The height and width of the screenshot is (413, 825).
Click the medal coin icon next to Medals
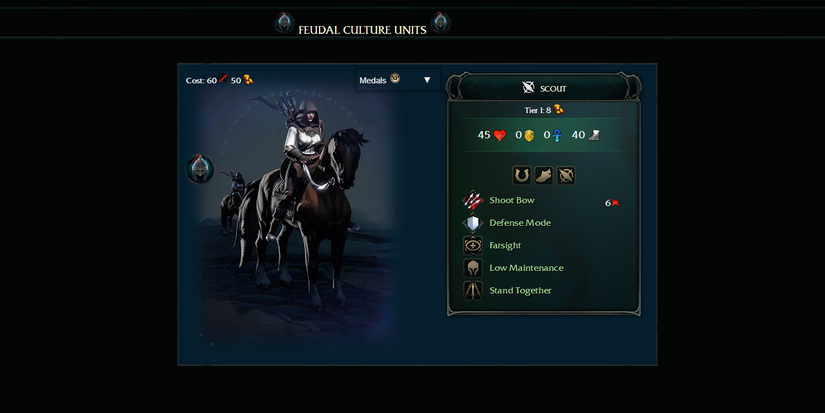395,78
